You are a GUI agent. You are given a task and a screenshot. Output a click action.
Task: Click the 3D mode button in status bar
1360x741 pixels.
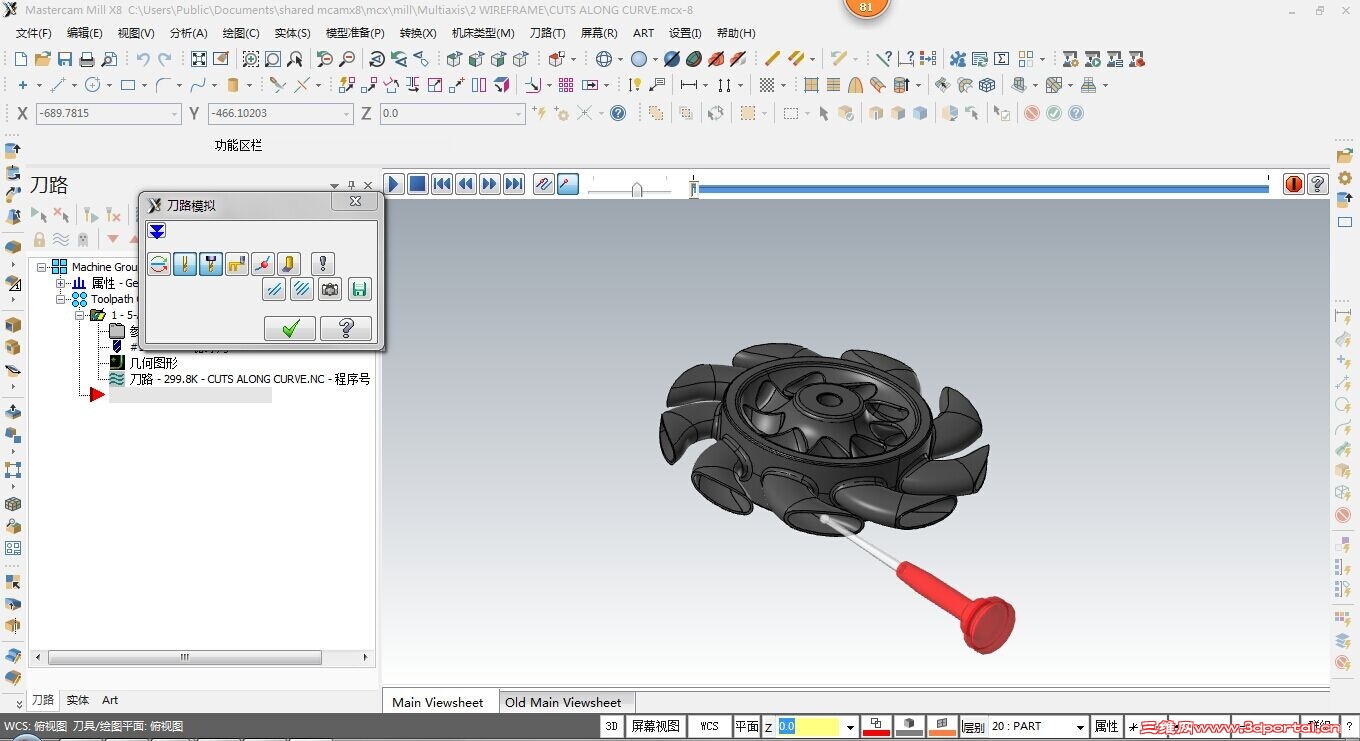pos(612,726)
